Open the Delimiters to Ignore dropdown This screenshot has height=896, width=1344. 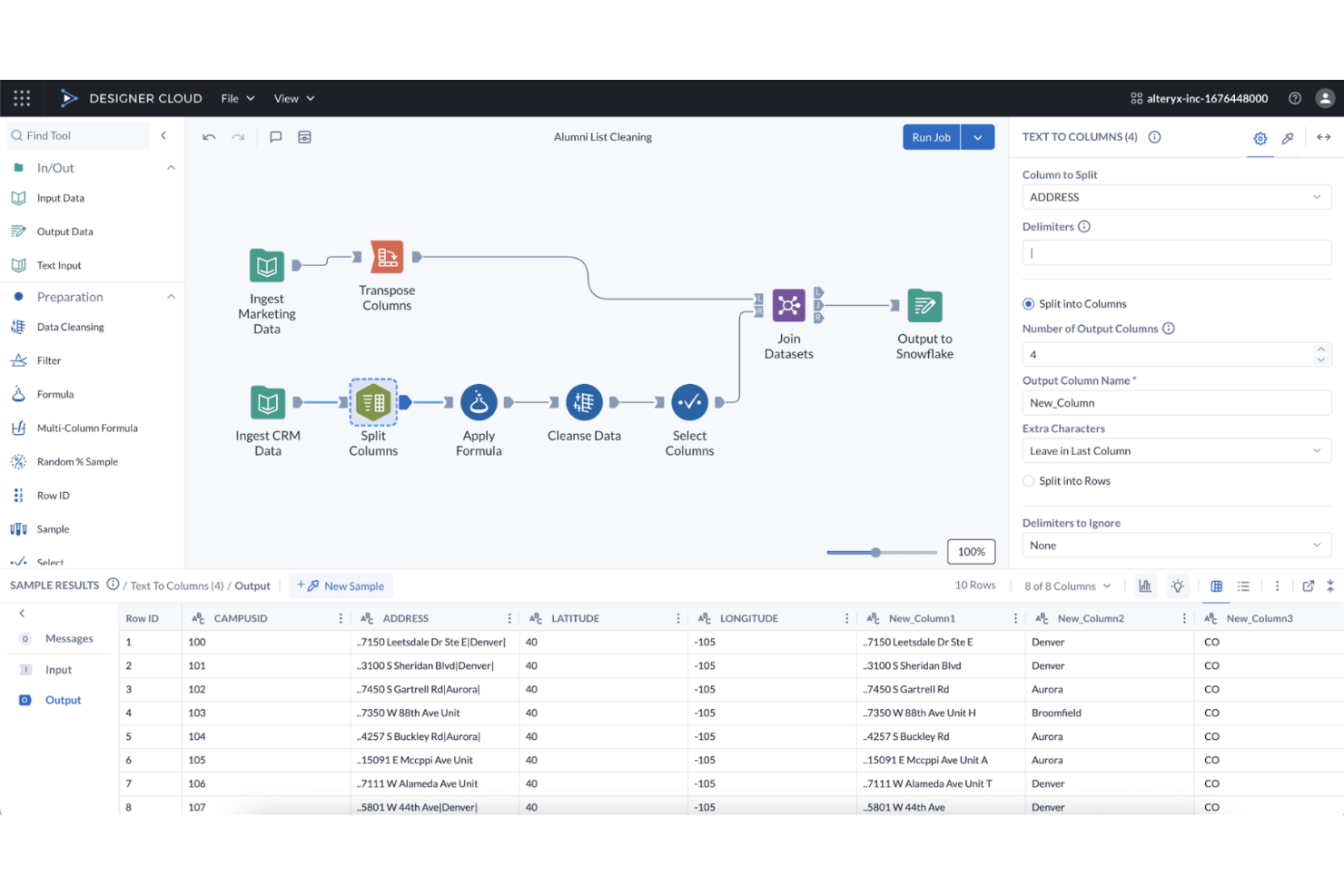pos(1176,545)
